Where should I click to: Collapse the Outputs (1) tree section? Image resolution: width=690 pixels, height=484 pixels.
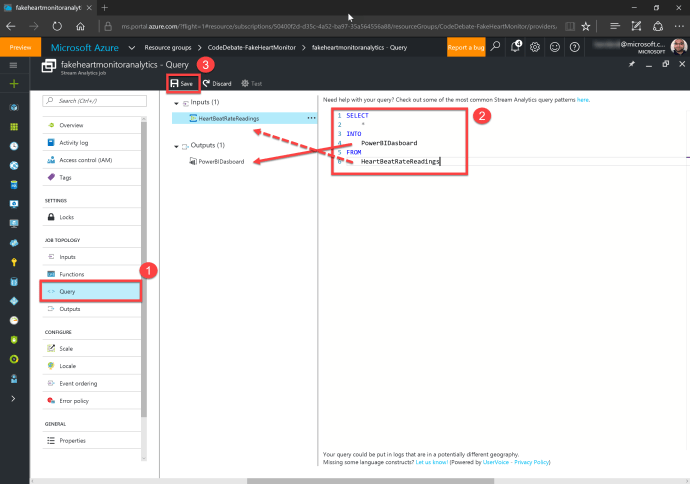pyautogui.click(x=176, y=145)
